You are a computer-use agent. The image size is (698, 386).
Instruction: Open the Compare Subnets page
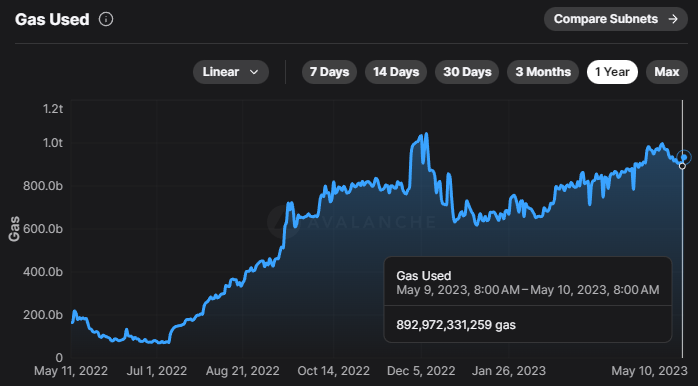tap(616, 19)
